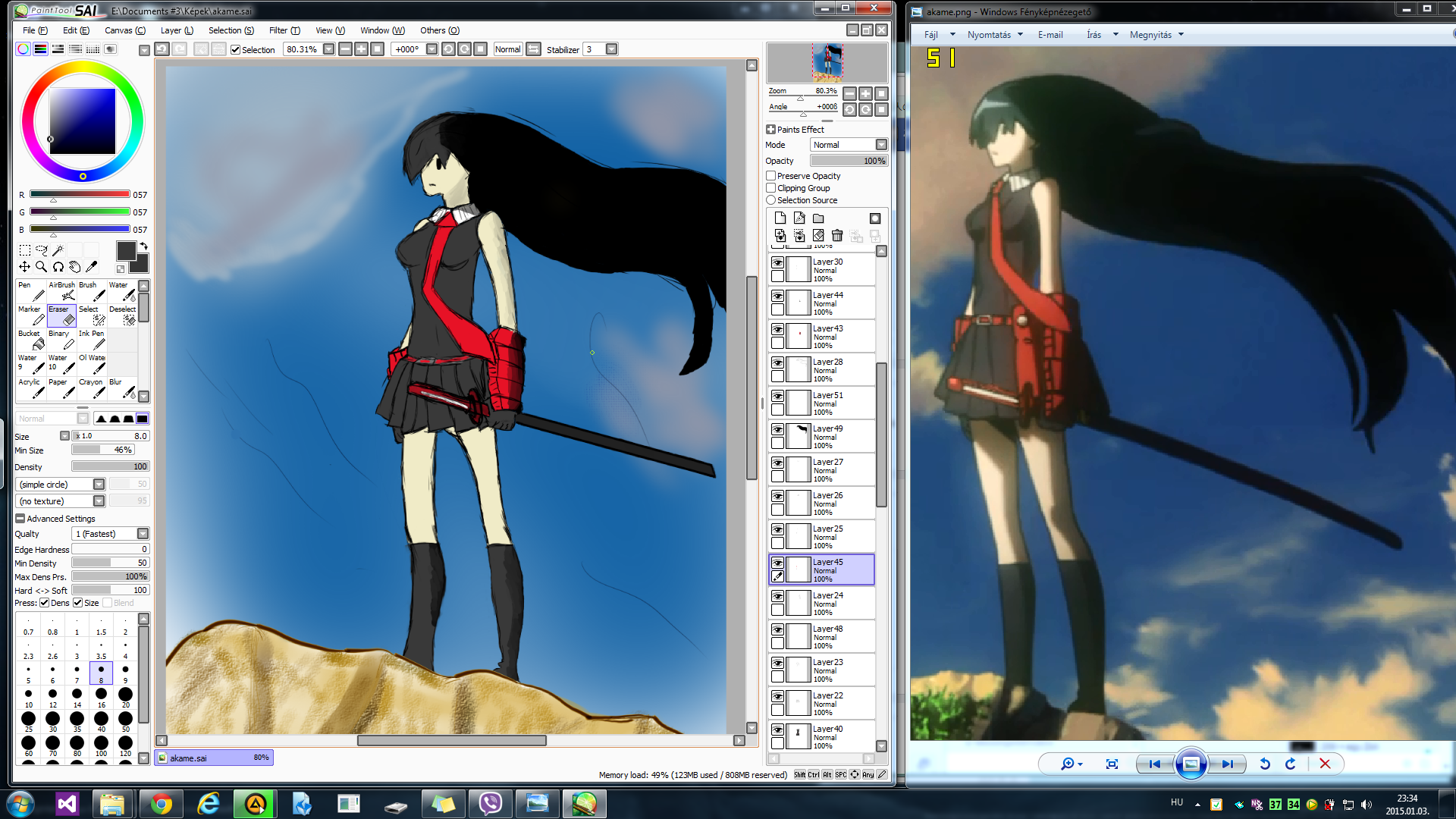Start slideshow in photo viewer
This screenshot has width=1456, height=819.
coord(1191,764)
